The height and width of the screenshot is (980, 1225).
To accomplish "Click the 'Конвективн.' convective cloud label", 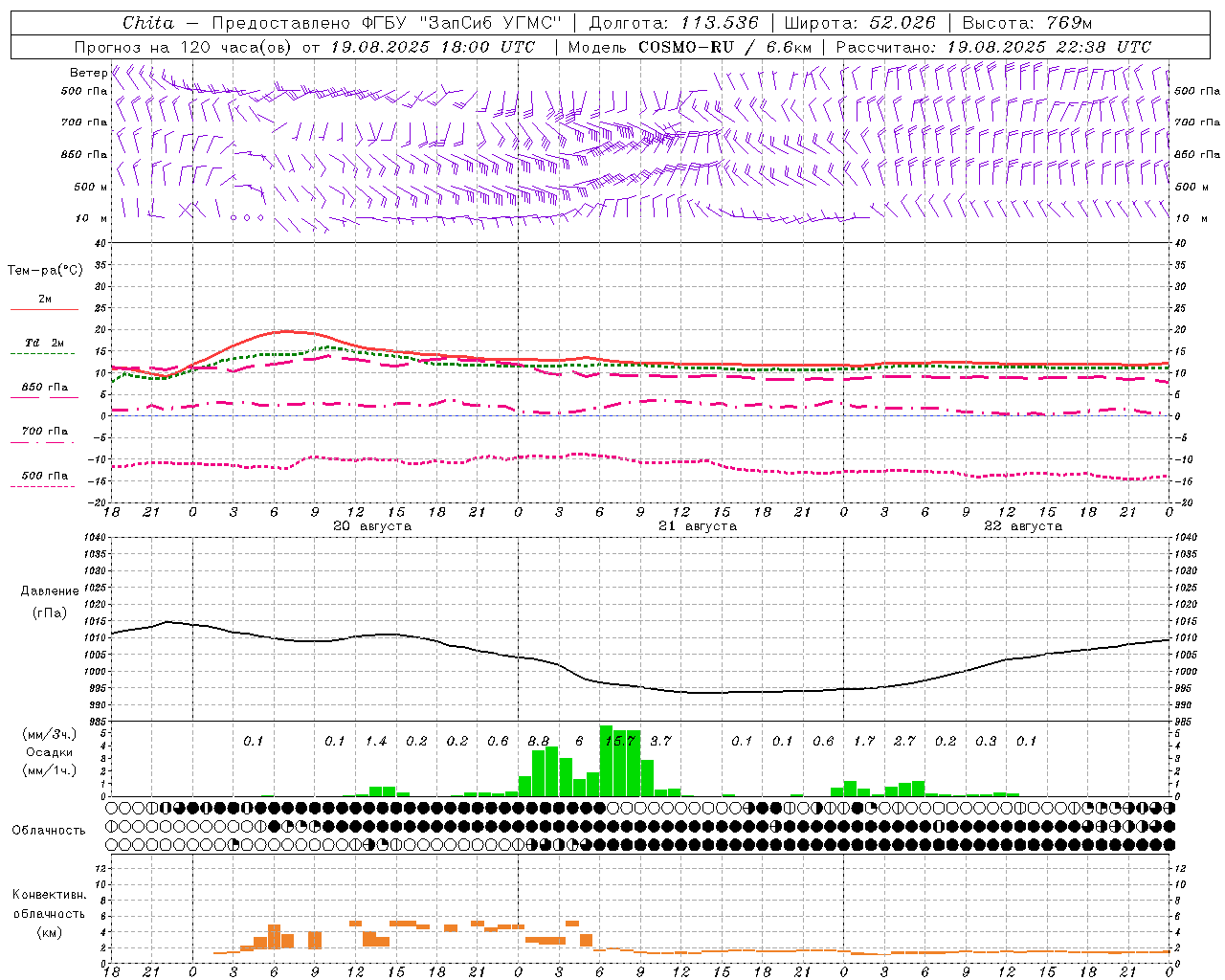I will click(49, 895).
